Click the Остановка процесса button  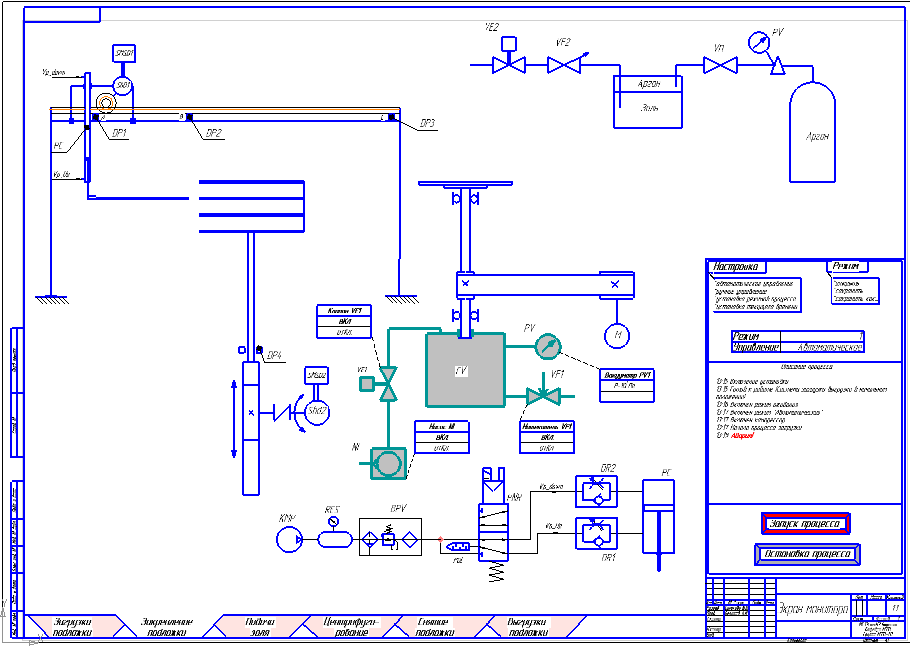pyautogui.click(x=807, y=554)
